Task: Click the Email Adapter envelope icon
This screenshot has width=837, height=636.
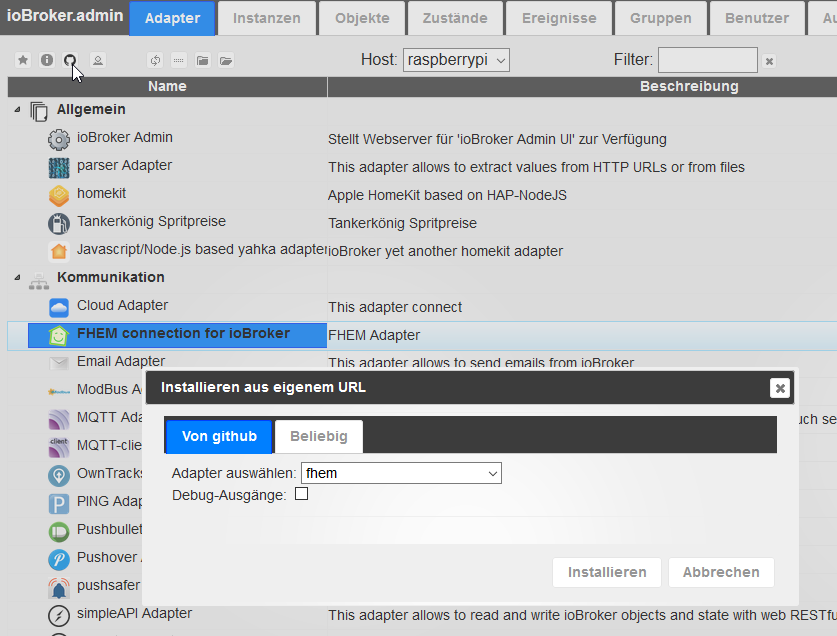Action: coord(59,363)
